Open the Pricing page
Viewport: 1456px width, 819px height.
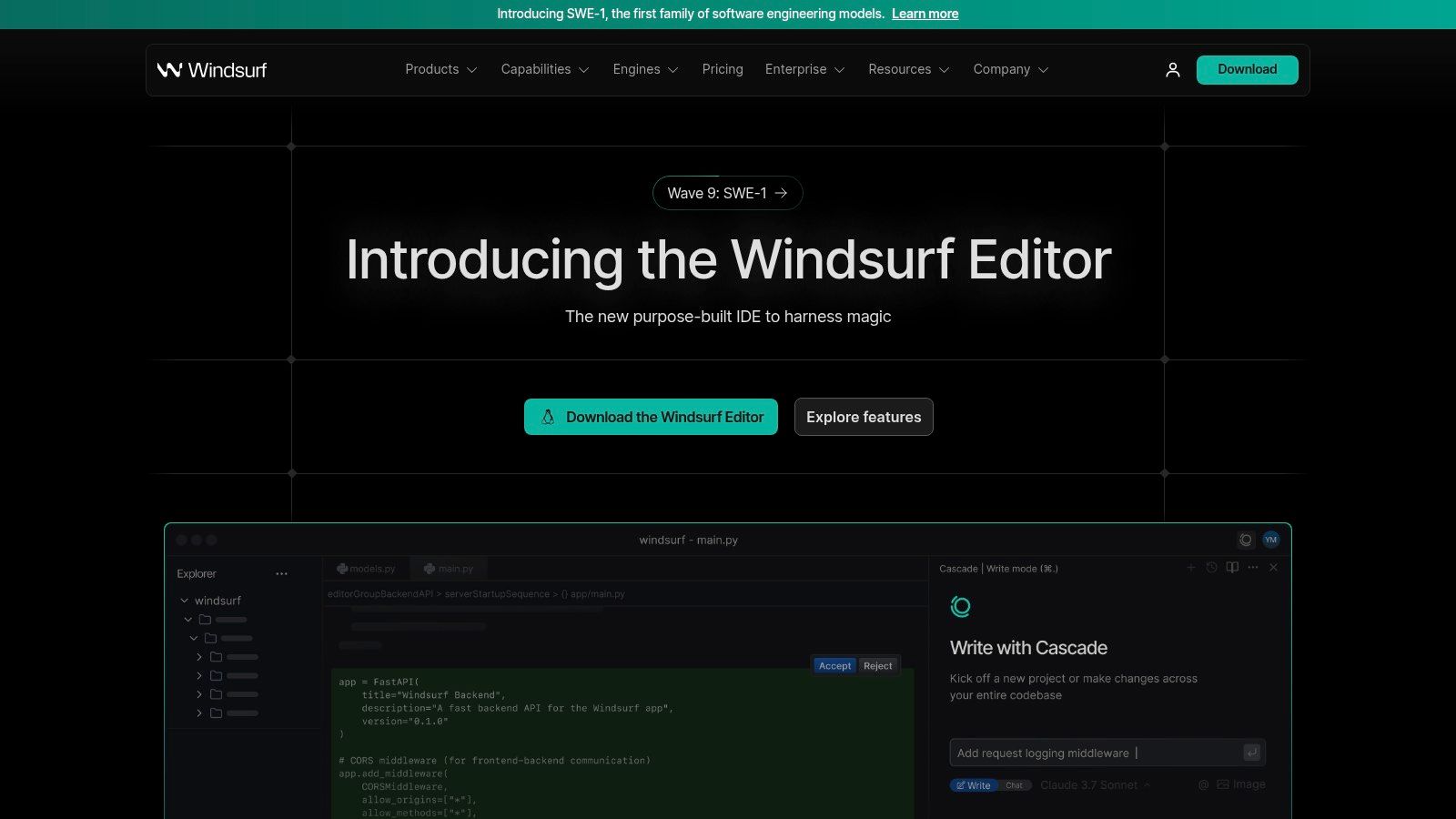pos(723,69)
